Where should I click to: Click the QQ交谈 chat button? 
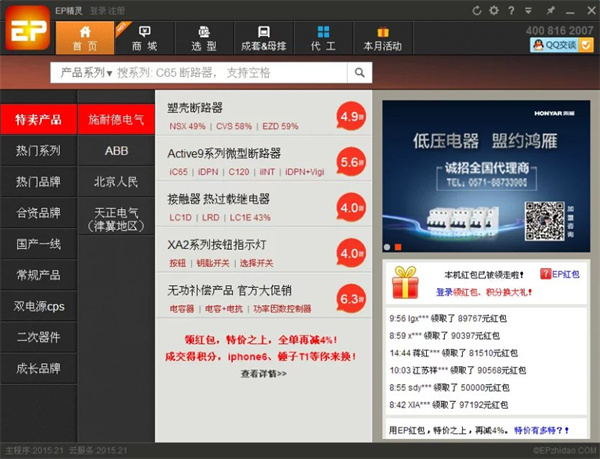(555, 45)
